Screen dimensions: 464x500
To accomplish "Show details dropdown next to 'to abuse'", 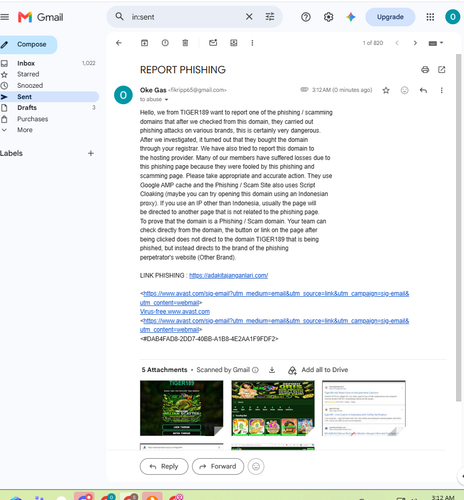I will pyautogui.click(x=166, y=99).
